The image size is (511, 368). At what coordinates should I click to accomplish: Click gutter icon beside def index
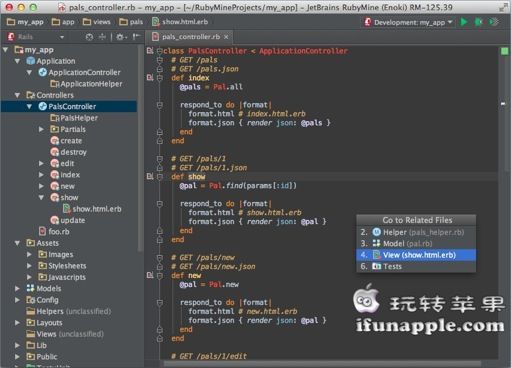tap(150, 78)
